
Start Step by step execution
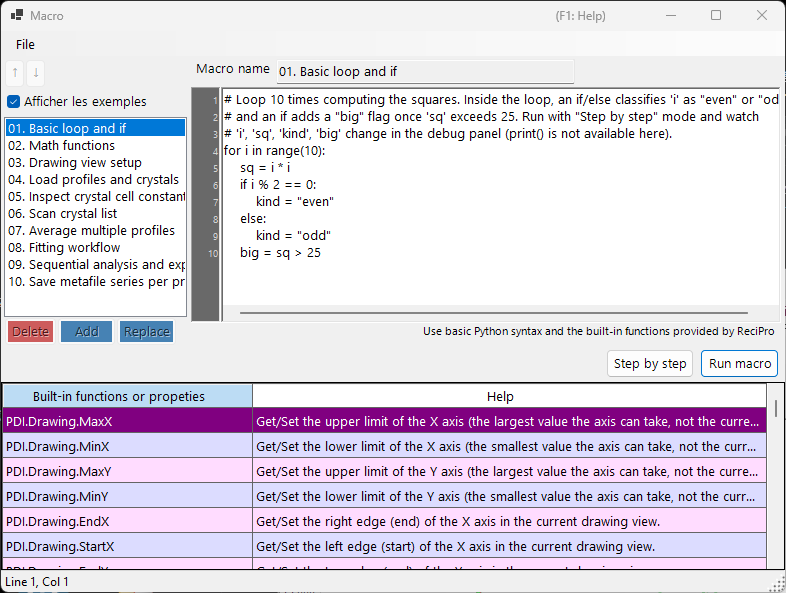[x=650, y=363]
